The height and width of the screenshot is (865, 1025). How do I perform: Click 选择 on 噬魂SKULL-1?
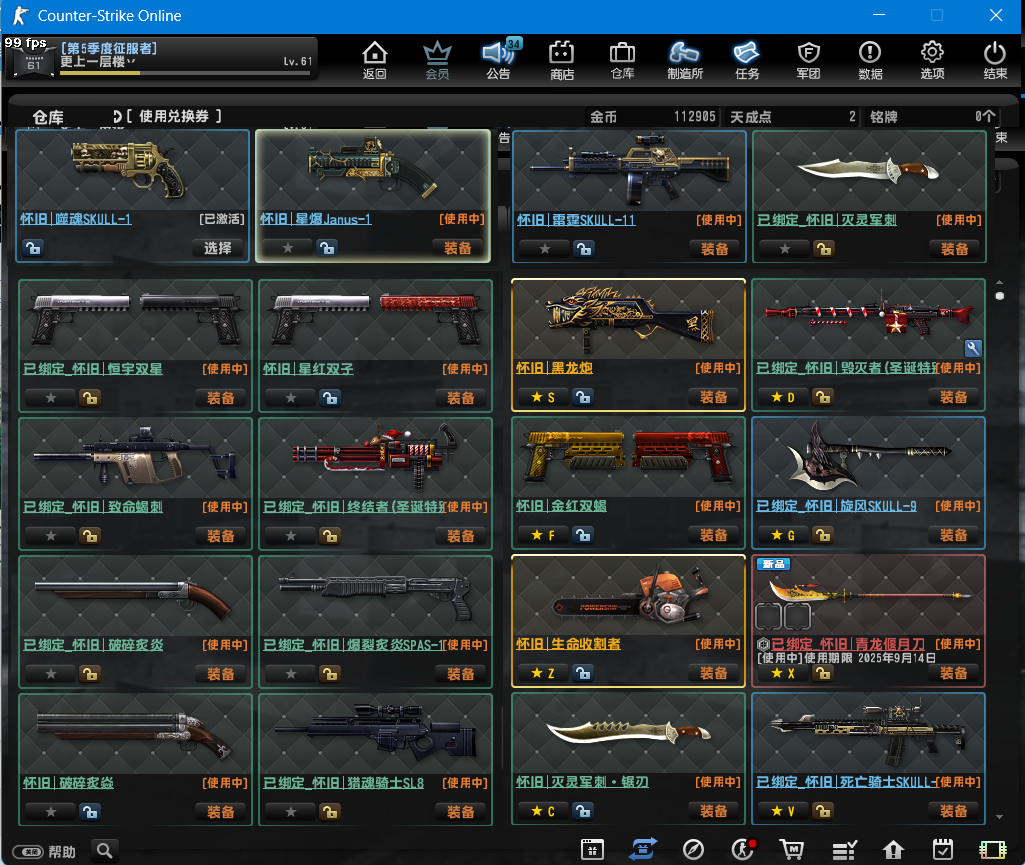pos(218,248)
